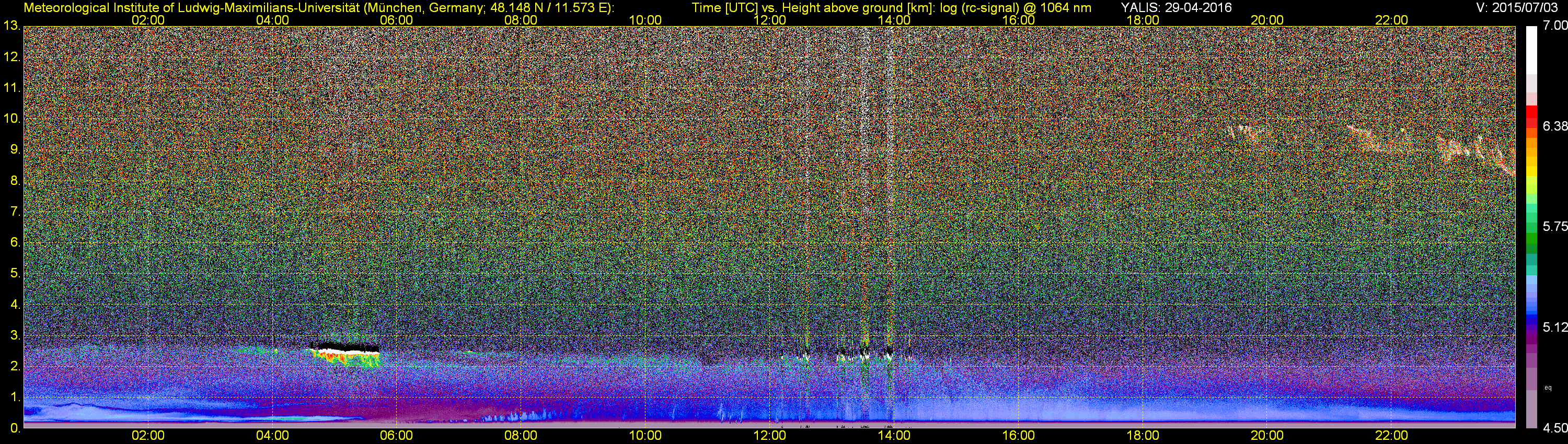
Task: Select the 2 km height axis label
Action: click(15, 366)
